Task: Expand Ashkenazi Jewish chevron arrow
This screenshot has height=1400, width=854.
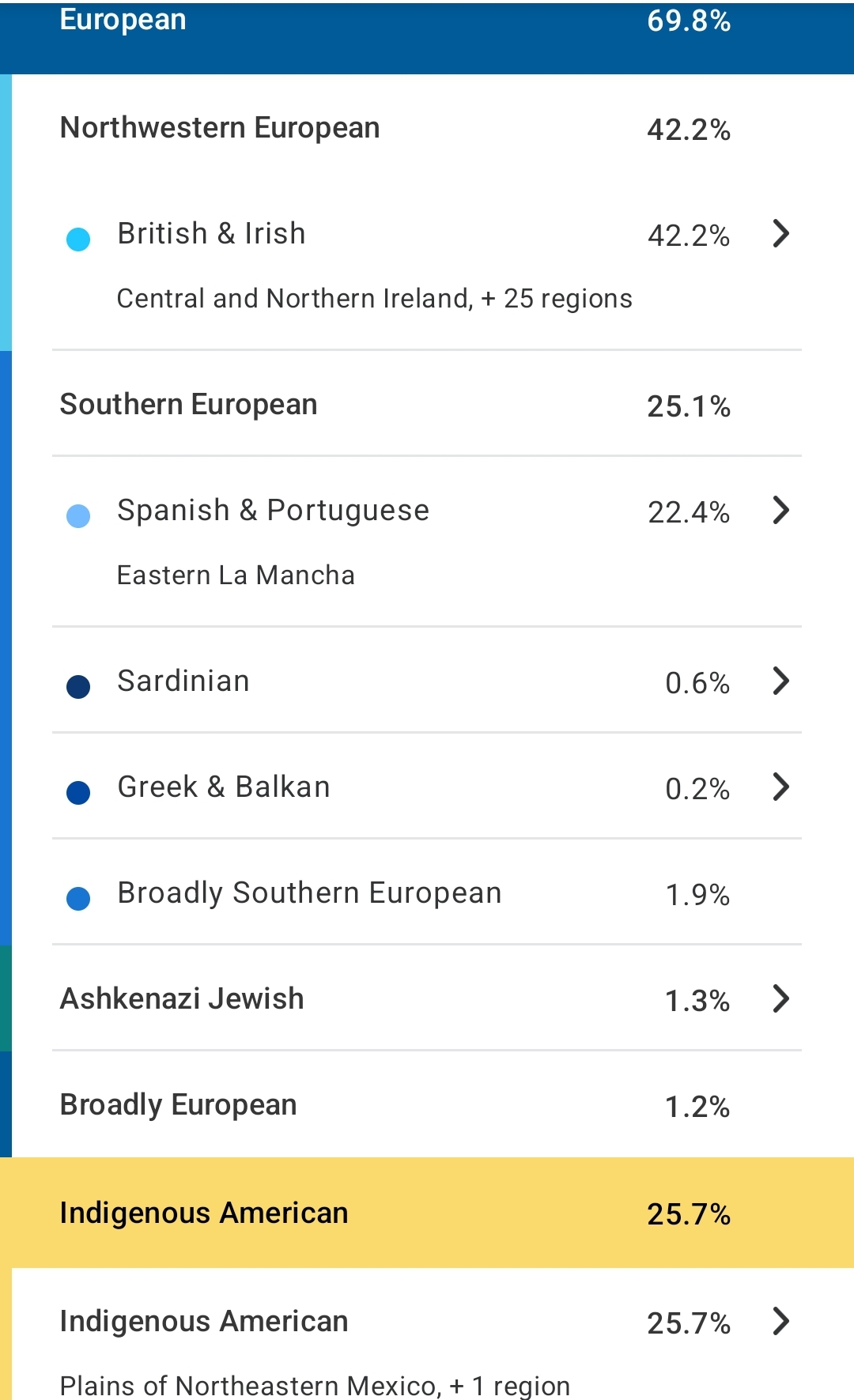Action: click(x=781, y=998)
